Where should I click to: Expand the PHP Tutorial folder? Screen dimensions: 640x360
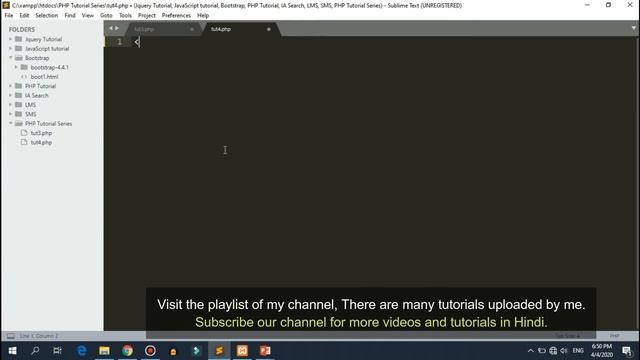11,86
